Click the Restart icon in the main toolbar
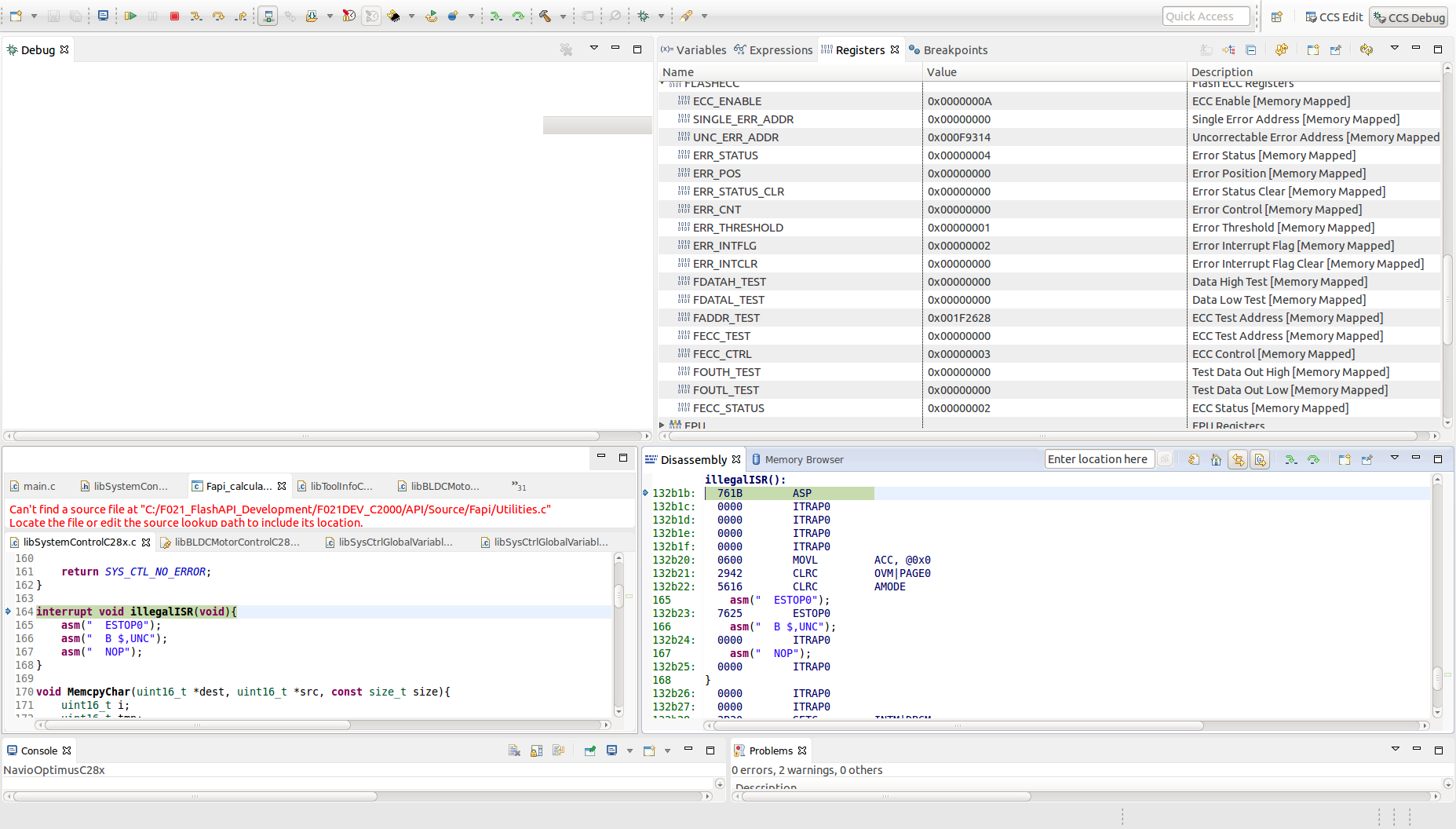The width and height of the screenshot is (1456, 829). click(432, 16)
